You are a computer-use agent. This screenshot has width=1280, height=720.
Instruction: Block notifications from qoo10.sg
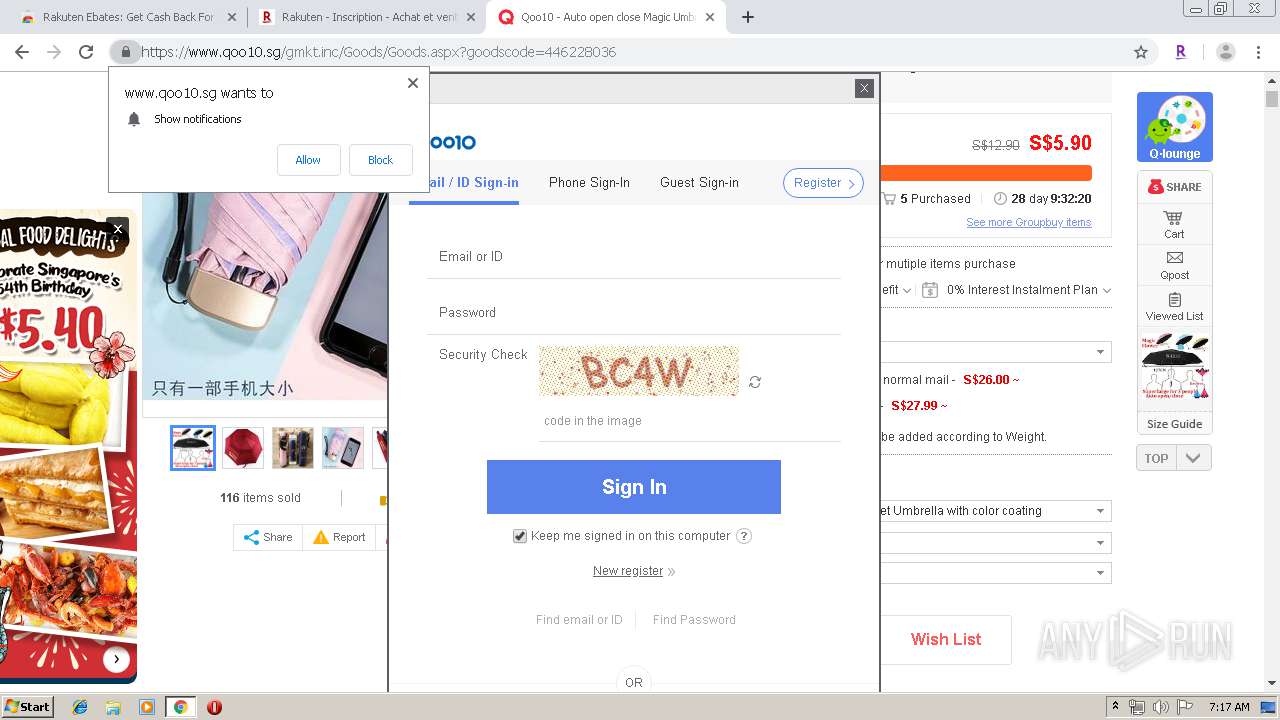pyautogui.click(x=380, y=160)
